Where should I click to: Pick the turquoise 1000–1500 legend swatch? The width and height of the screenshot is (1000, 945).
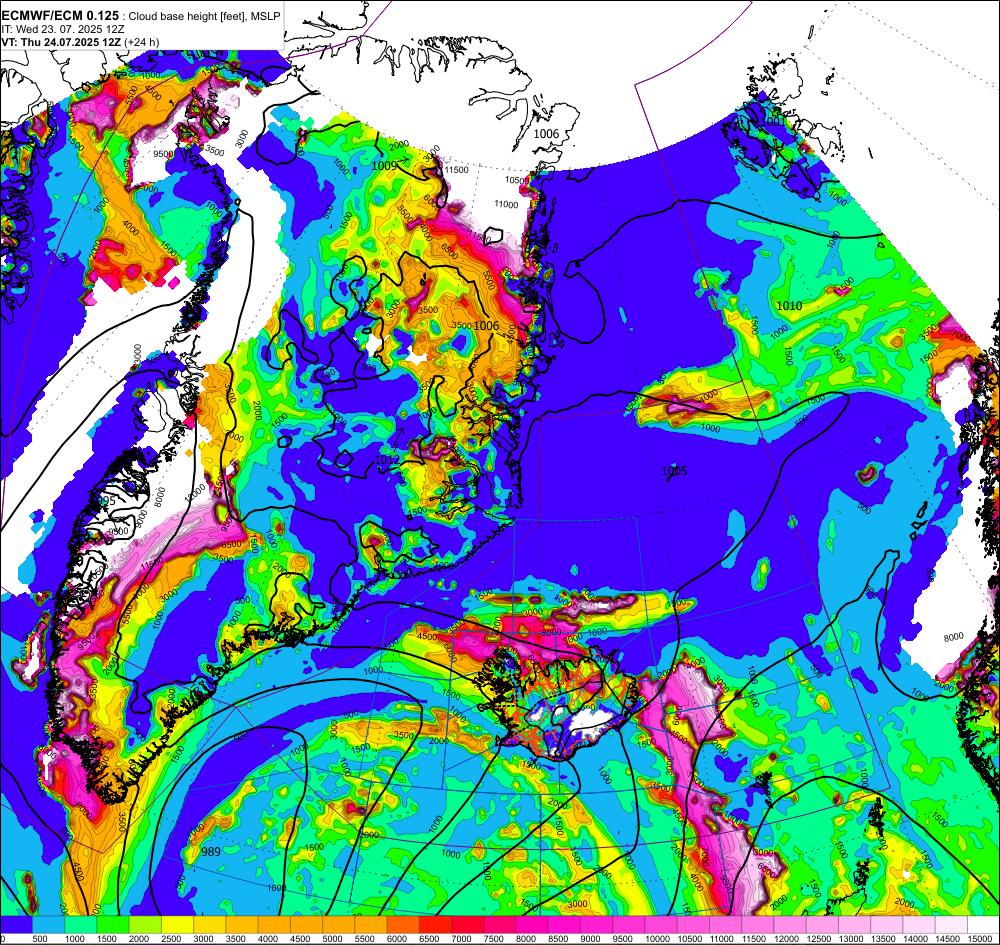(81, 925)
